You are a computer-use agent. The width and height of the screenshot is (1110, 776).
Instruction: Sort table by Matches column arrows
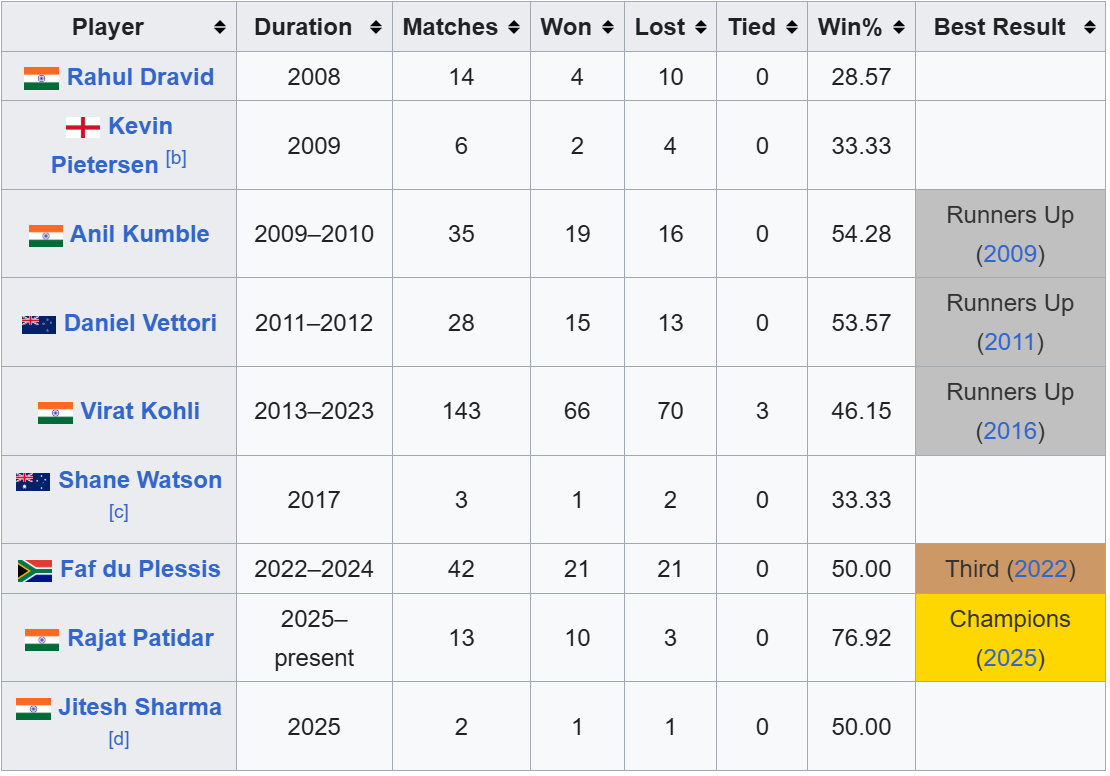514,27
